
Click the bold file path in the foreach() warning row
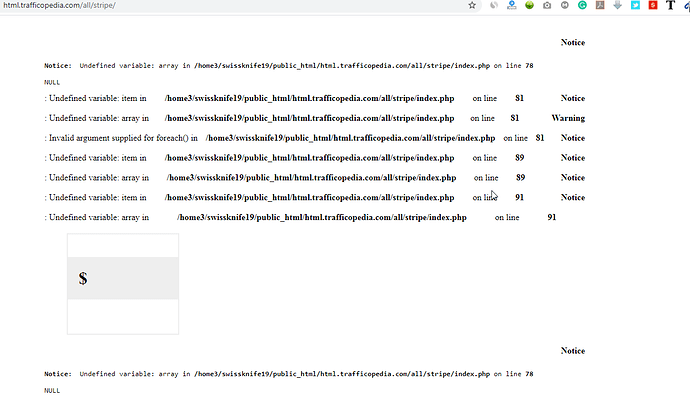350,138
